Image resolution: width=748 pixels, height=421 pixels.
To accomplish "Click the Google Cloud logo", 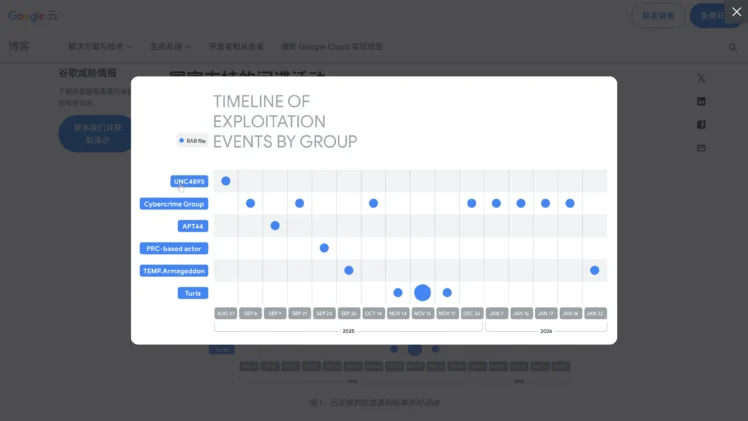I will tap(33, 15).
